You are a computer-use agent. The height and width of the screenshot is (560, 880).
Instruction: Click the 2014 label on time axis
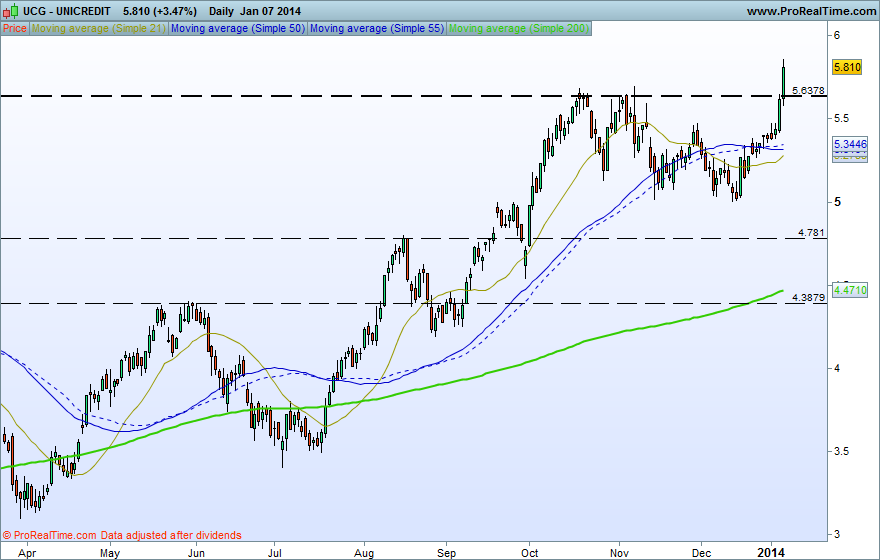coord(771,553)
